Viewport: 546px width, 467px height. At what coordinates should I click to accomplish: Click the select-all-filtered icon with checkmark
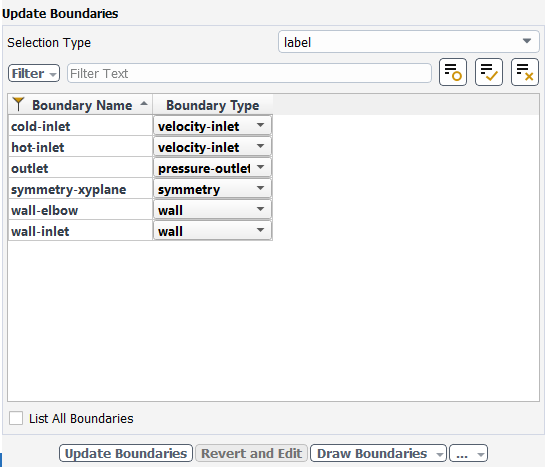(x=489, y=72)
